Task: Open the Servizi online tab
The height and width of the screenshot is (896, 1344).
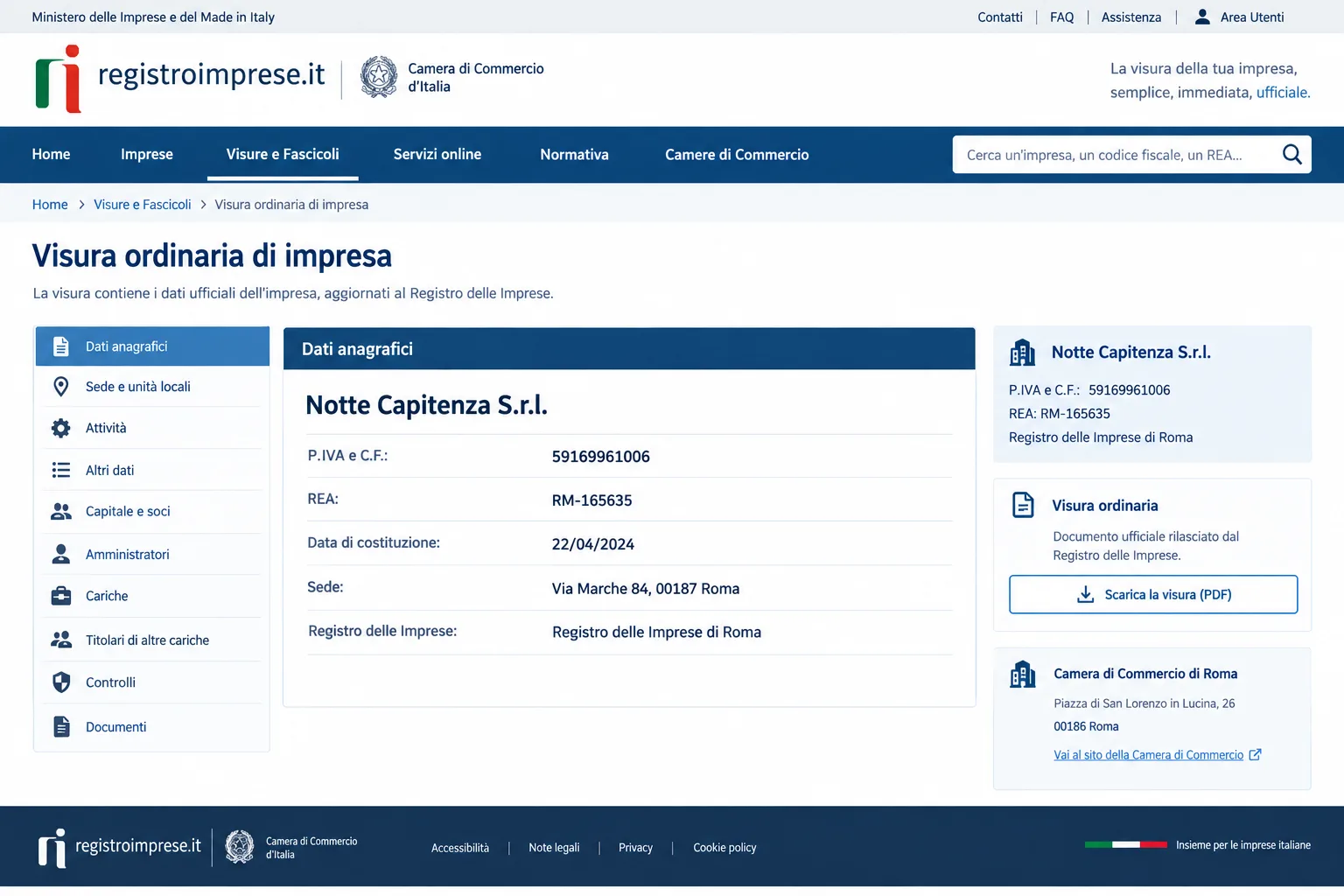Action: (437, 155)
